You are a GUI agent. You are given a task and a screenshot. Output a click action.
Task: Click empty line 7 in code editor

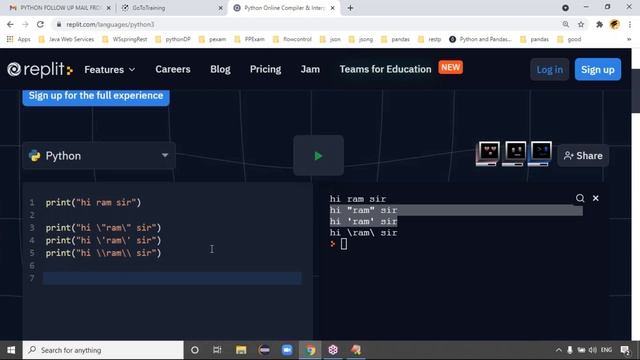pos(172,278)
